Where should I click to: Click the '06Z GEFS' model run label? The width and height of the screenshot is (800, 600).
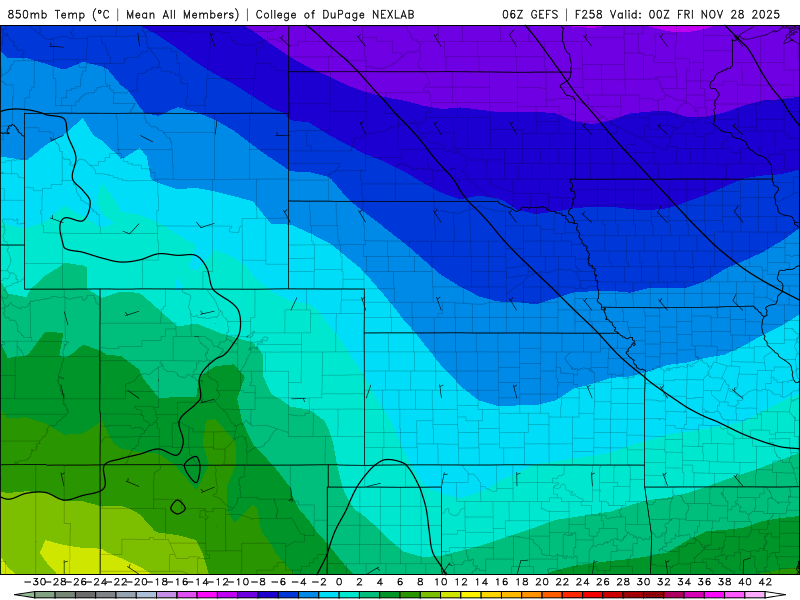click(x=530, y=14)
